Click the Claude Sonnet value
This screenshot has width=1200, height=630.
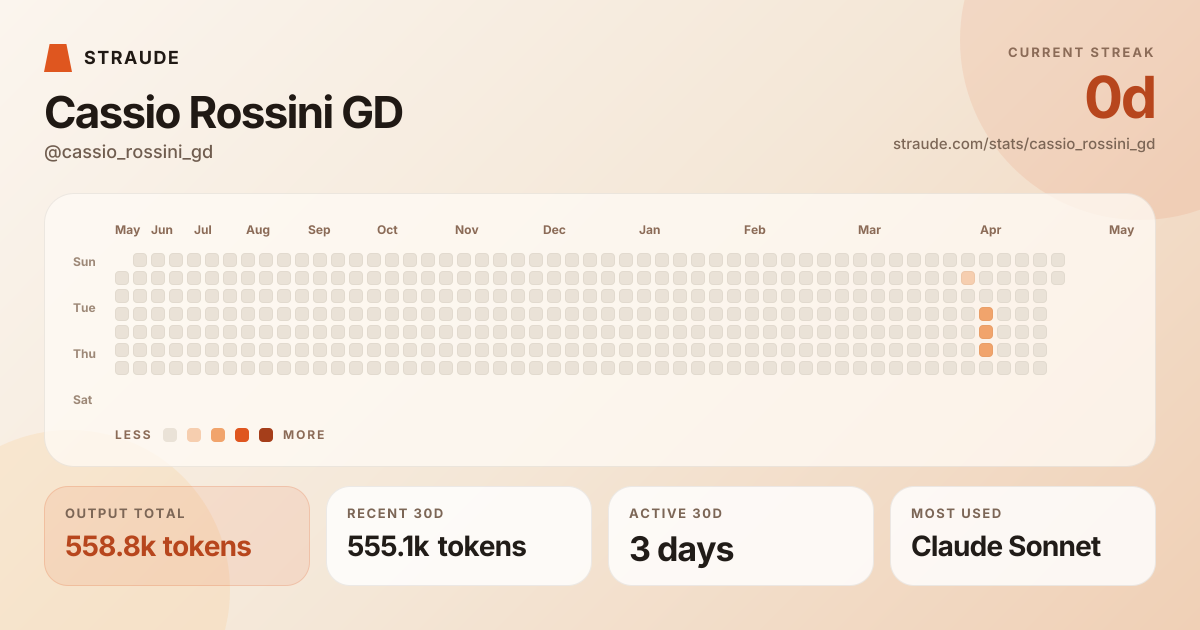click(1006, 546)
